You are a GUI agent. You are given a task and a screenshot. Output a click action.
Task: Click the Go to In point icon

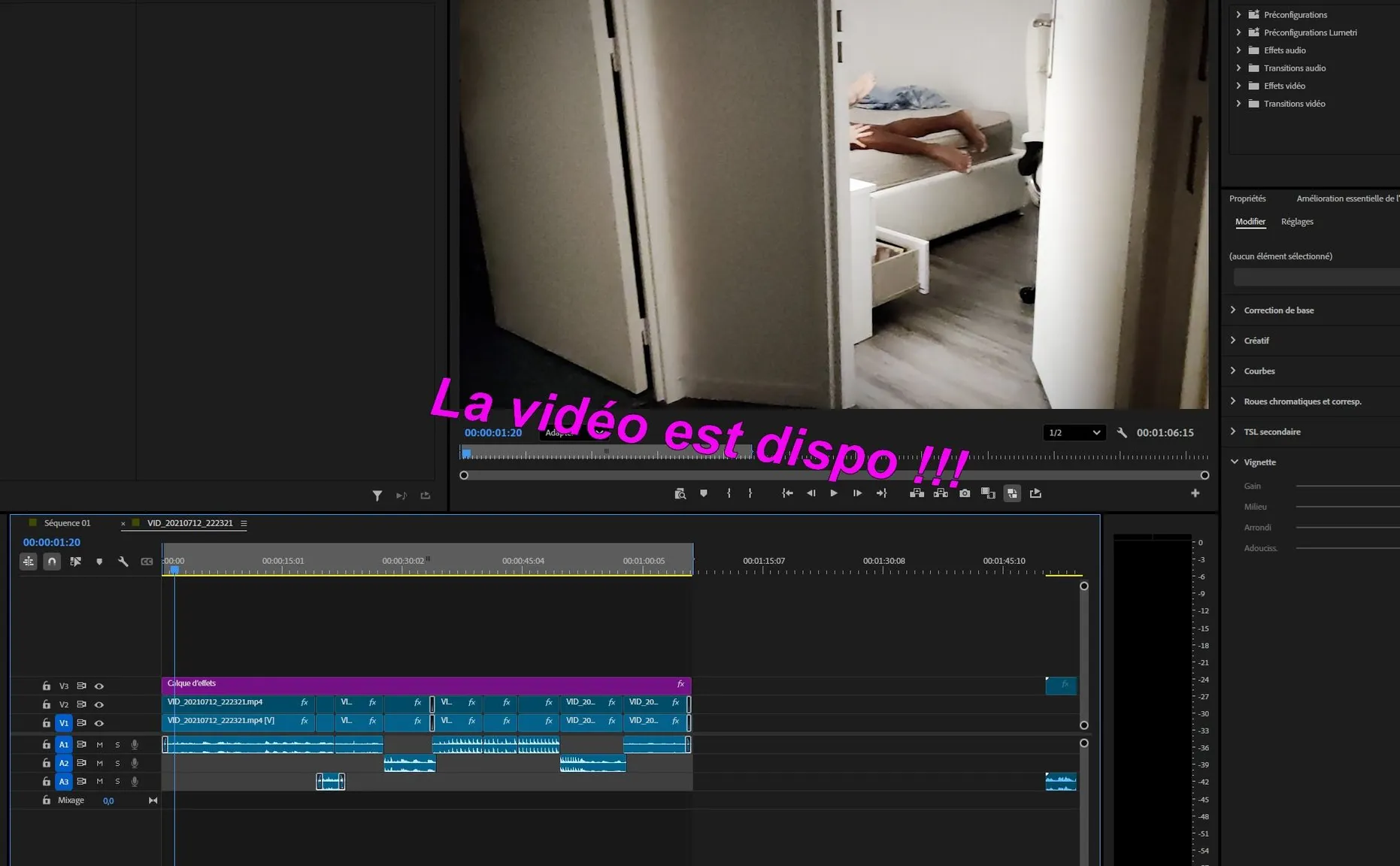787,493
